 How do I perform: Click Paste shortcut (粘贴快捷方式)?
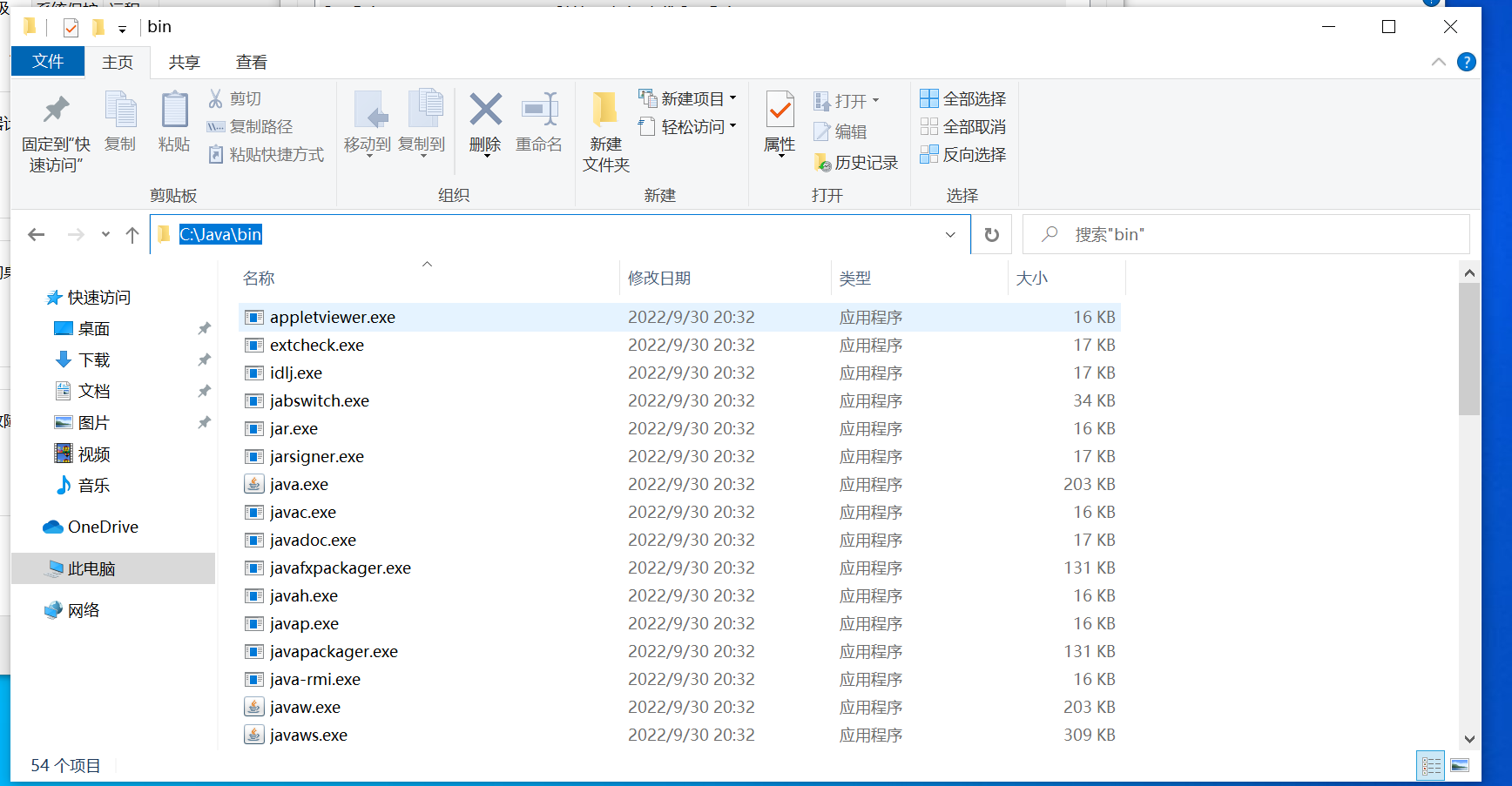tap(266, 154)
